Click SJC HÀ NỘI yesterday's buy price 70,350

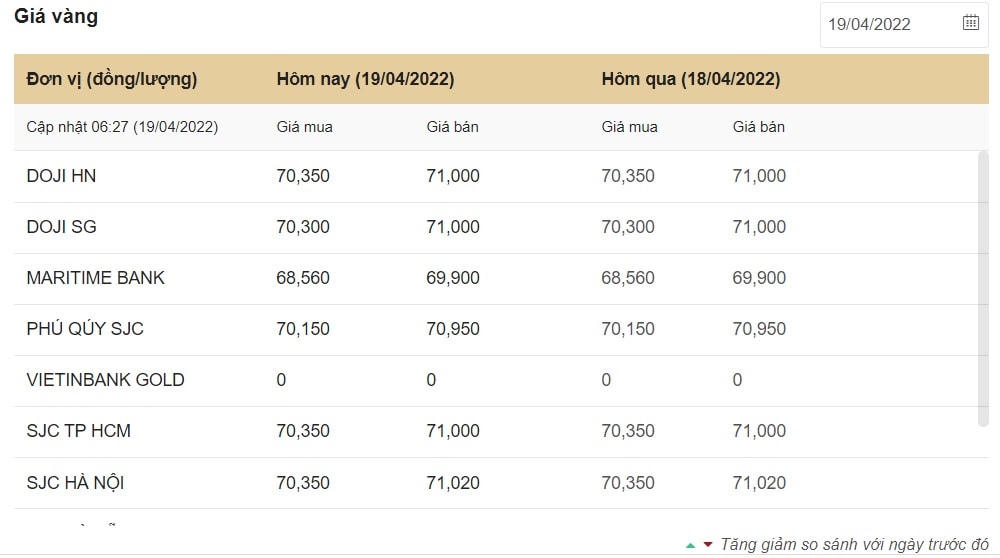pos(628,483)
